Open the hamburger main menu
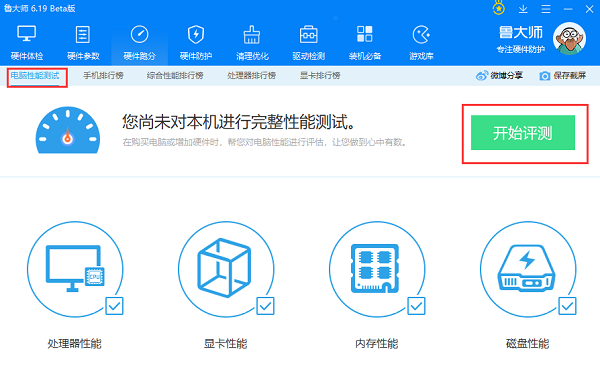Screen dimensions: 600x390 (546, 9)
